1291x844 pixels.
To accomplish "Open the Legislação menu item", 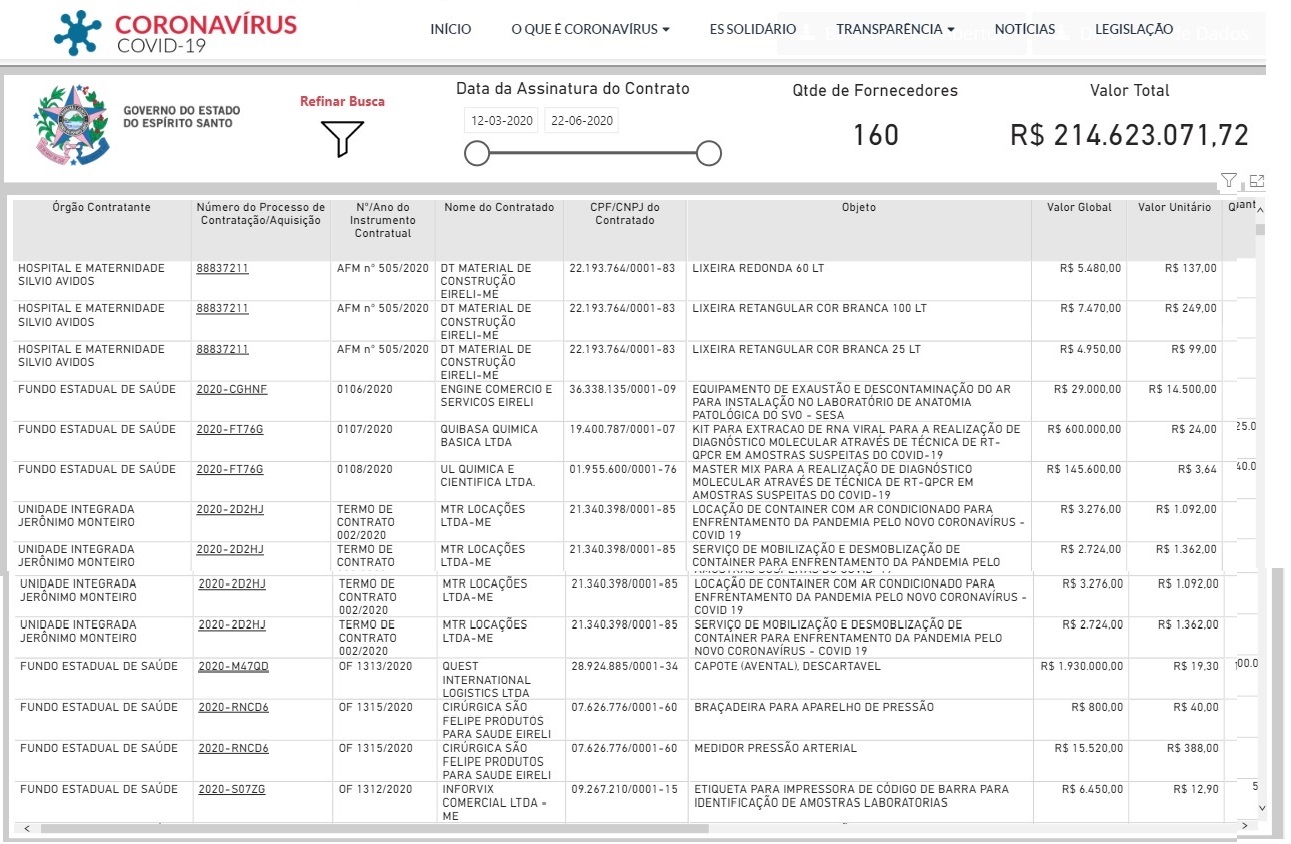I will (1134, 29).
